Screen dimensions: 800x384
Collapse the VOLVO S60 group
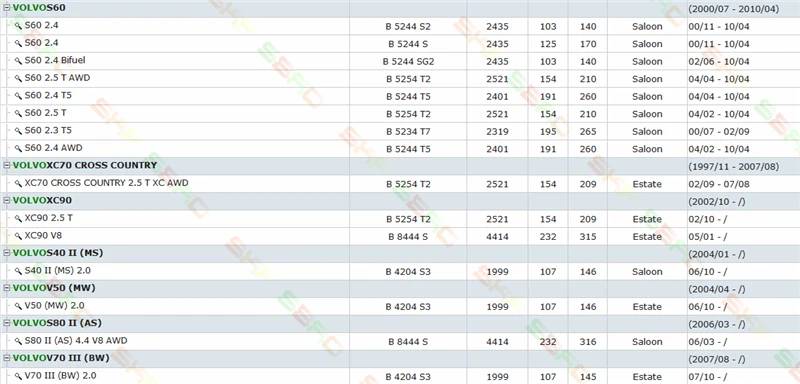click(7, 8)
